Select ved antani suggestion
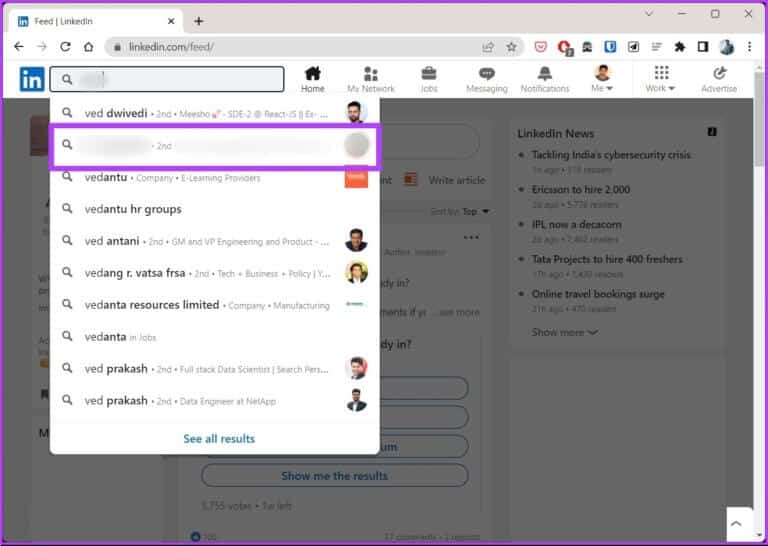The width and height of the screenshot is (768, 546). [215, 241]
